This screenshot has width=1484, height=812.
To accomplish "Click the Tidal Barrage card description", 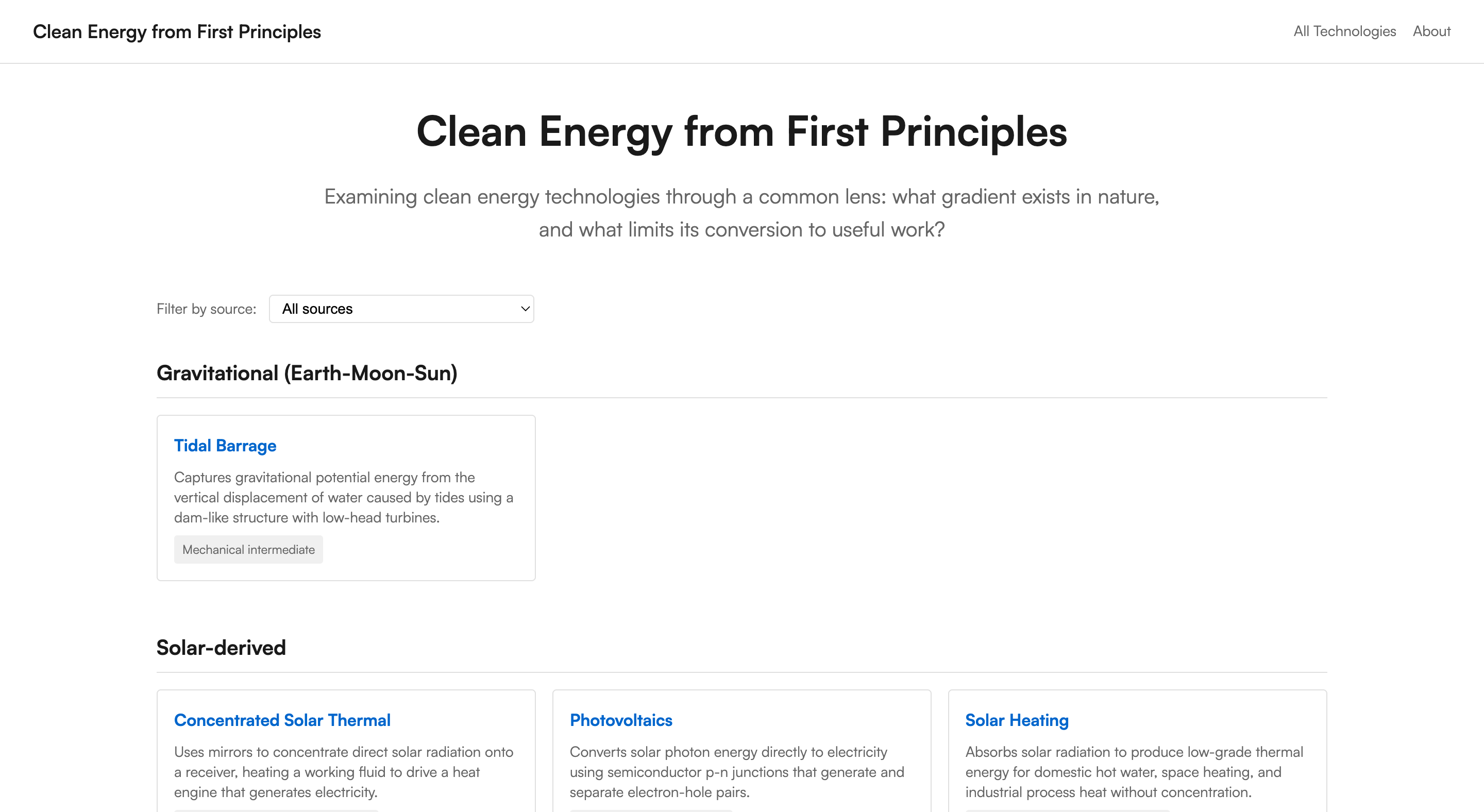I will point(344,498).
